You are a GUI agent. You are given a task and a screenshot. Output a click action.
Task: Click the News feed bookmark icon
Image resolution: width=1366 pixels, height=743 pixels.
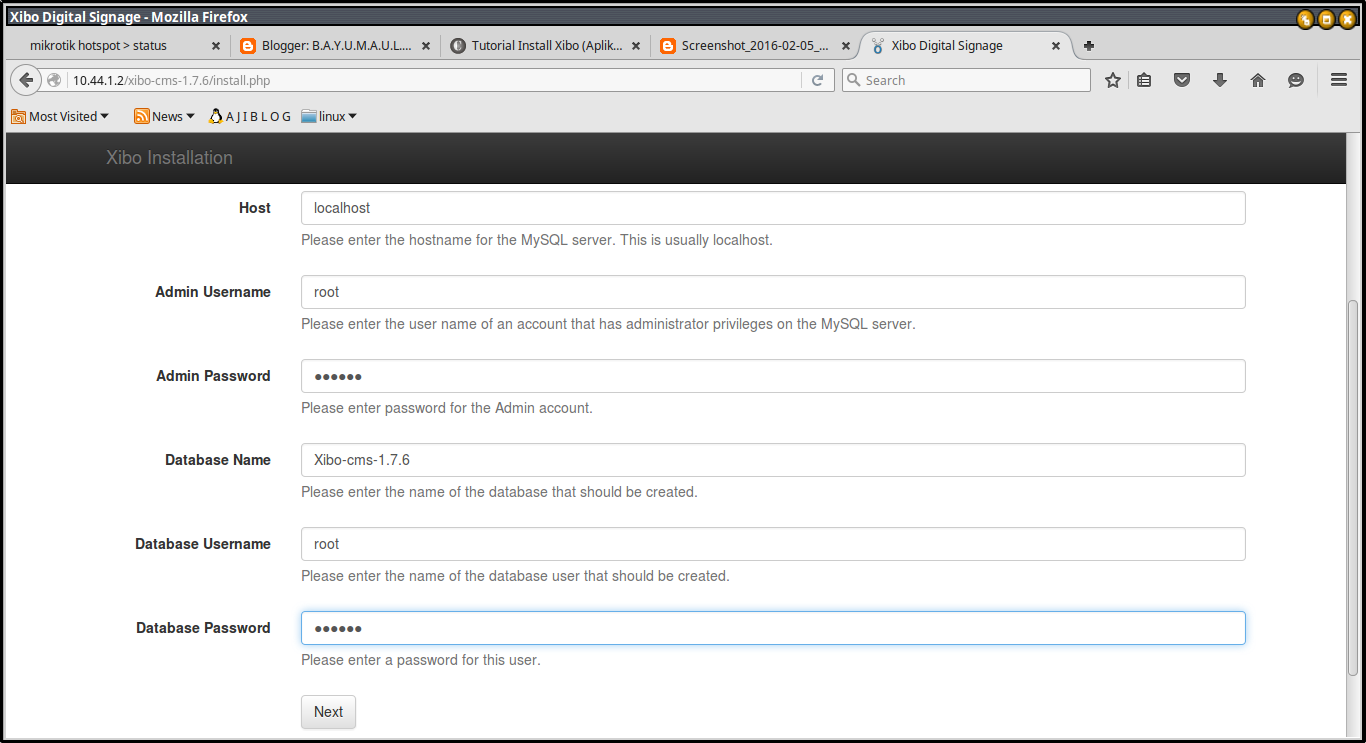coord(142,116)
